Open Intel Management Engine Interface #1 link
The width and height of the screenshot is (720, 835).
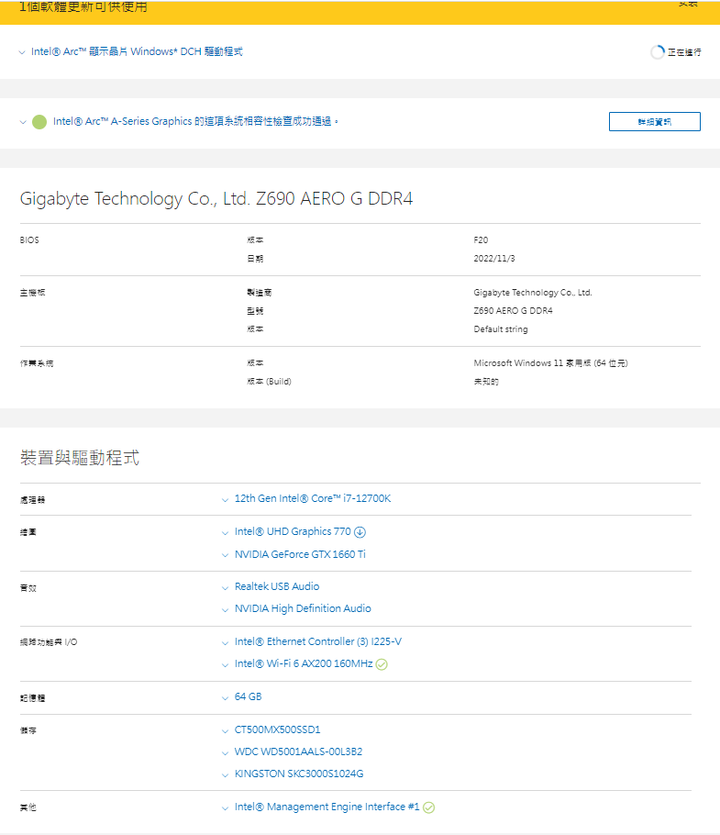coord(327,807)
